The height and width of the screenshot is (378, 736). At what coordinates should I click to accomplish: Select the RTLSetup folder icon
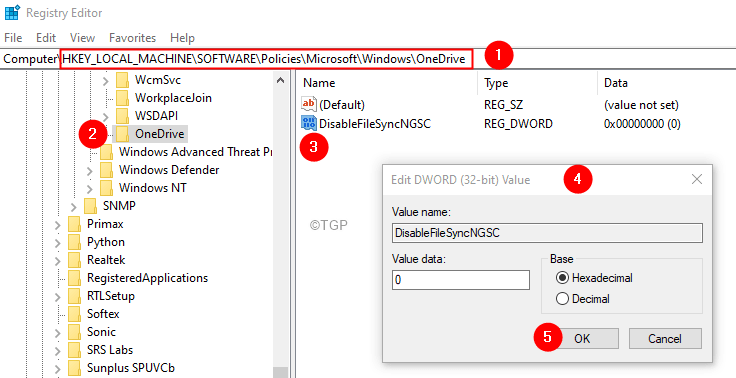75,296
